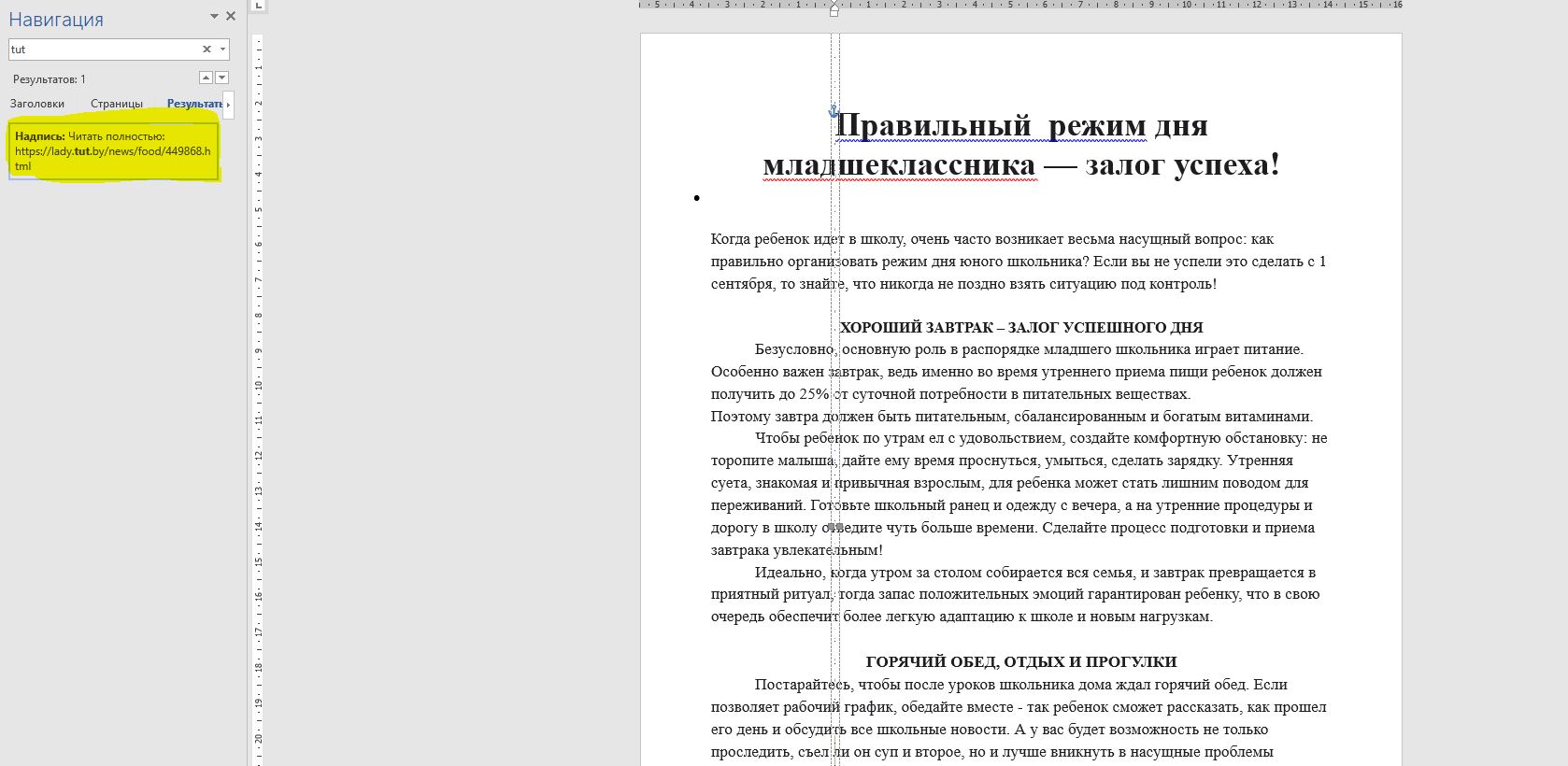Click the empty bullet point below title
Viewport: 1568px width, 766px height.
point(697,198)
